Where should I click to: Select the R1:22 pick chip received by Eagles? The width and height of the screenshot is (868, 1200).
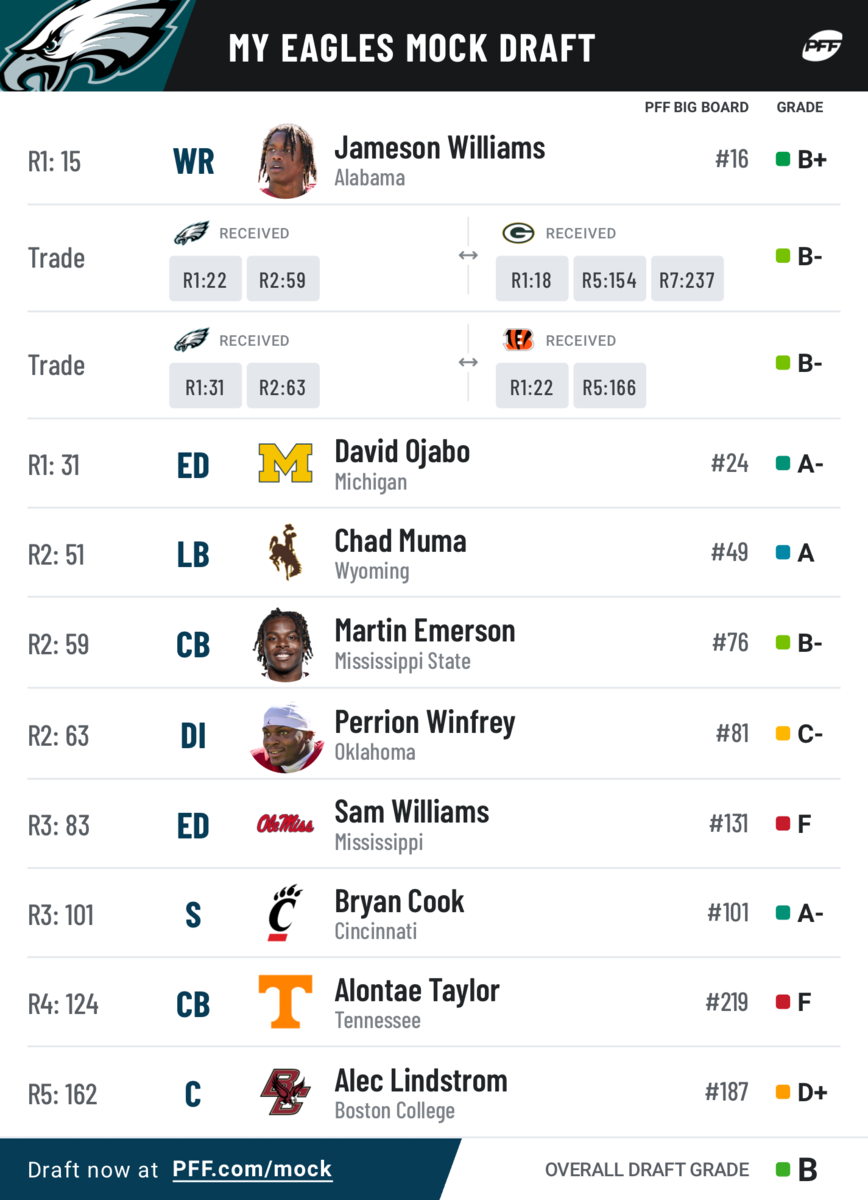coord(205,279)
